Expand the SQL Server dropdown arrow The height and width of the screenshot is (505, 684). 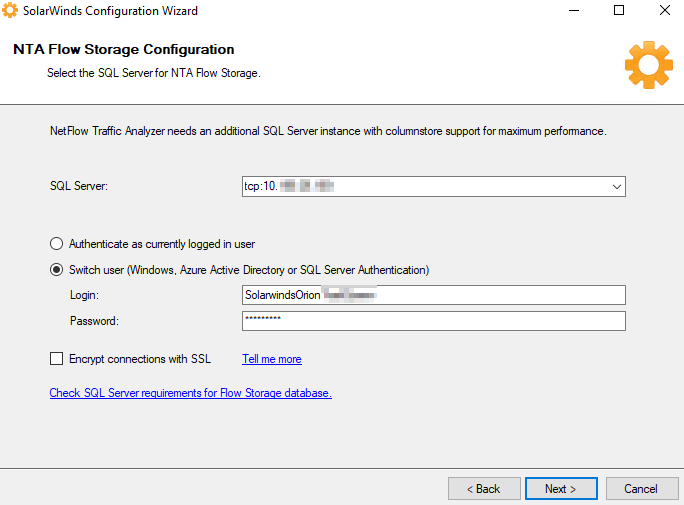[x=616, y=186]
